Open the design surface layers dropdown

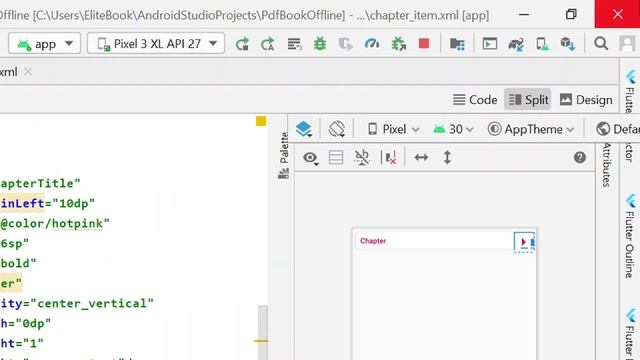point(304,129)
